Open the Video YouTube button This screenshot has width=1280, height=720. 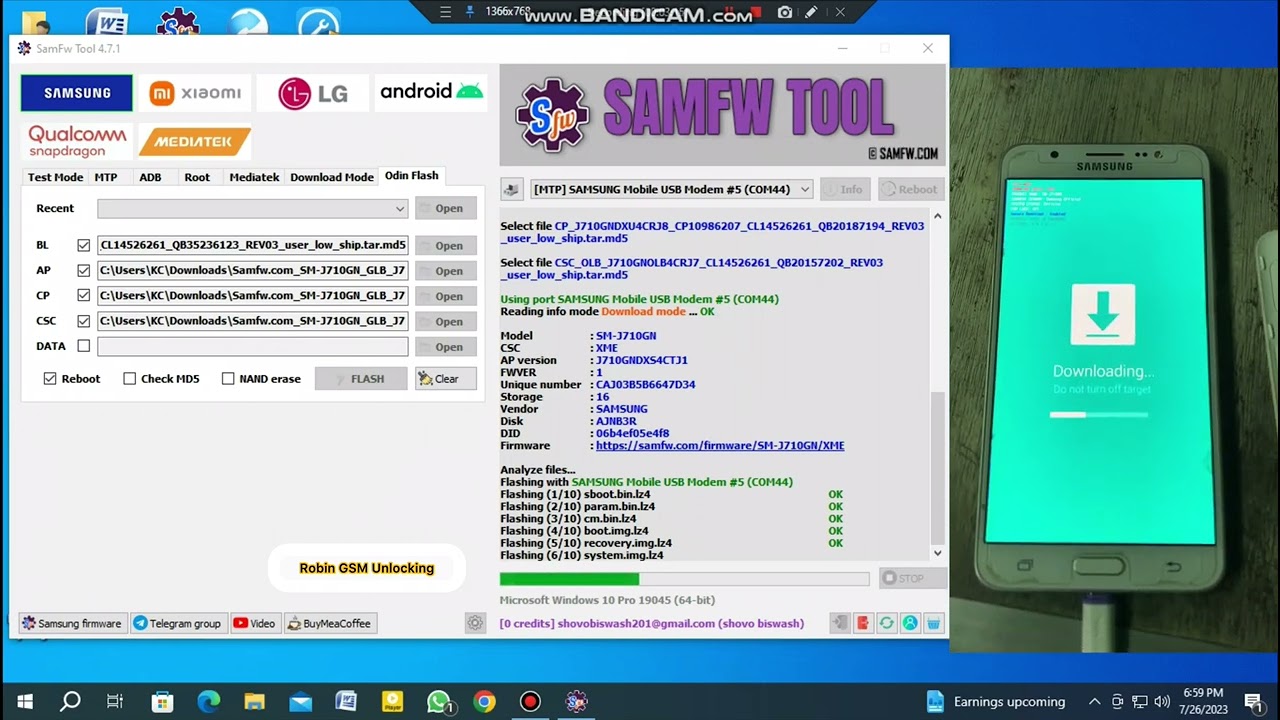(255, 623)
